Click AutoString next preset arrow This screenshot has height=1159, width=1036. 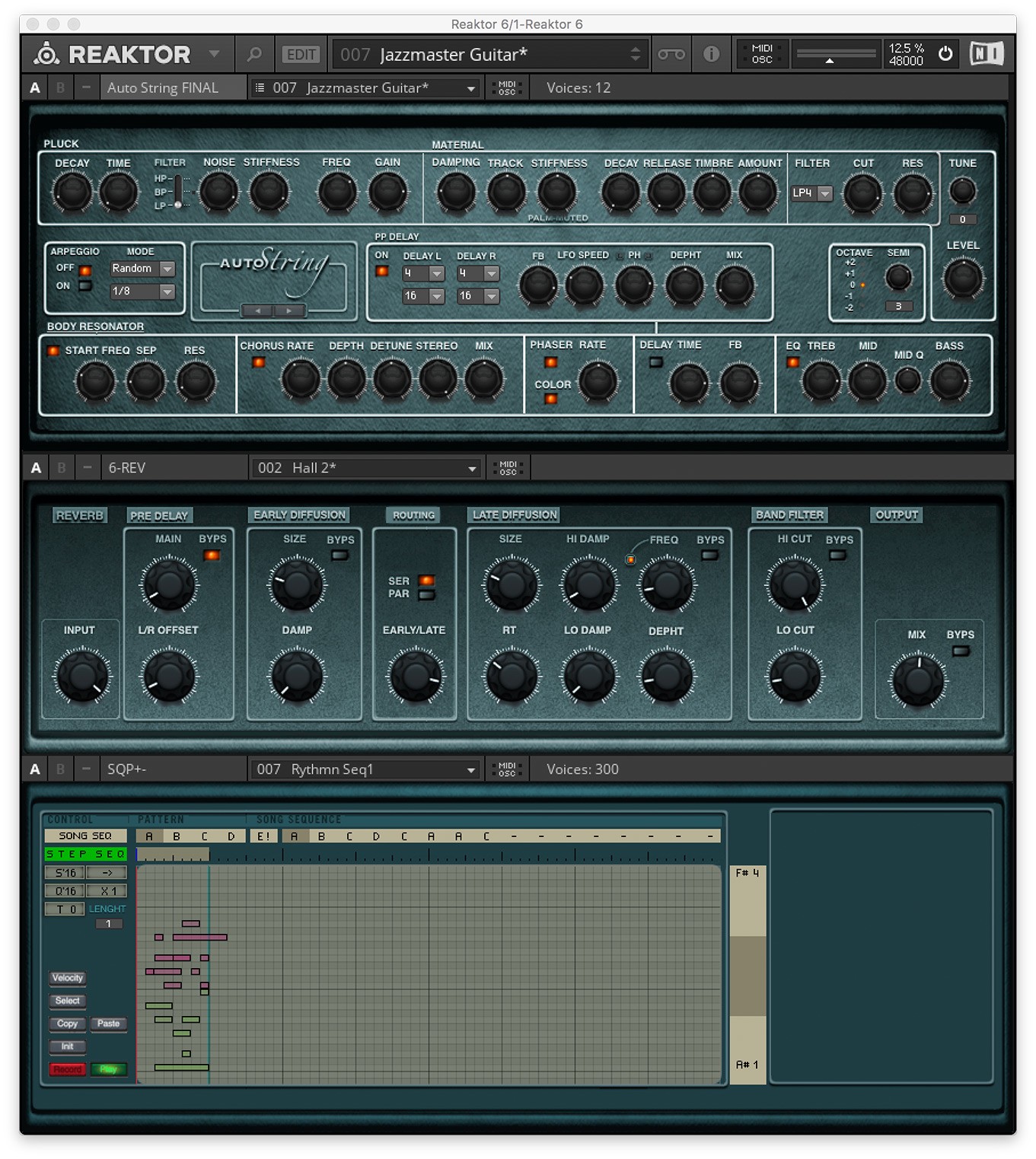coord(288,310)
